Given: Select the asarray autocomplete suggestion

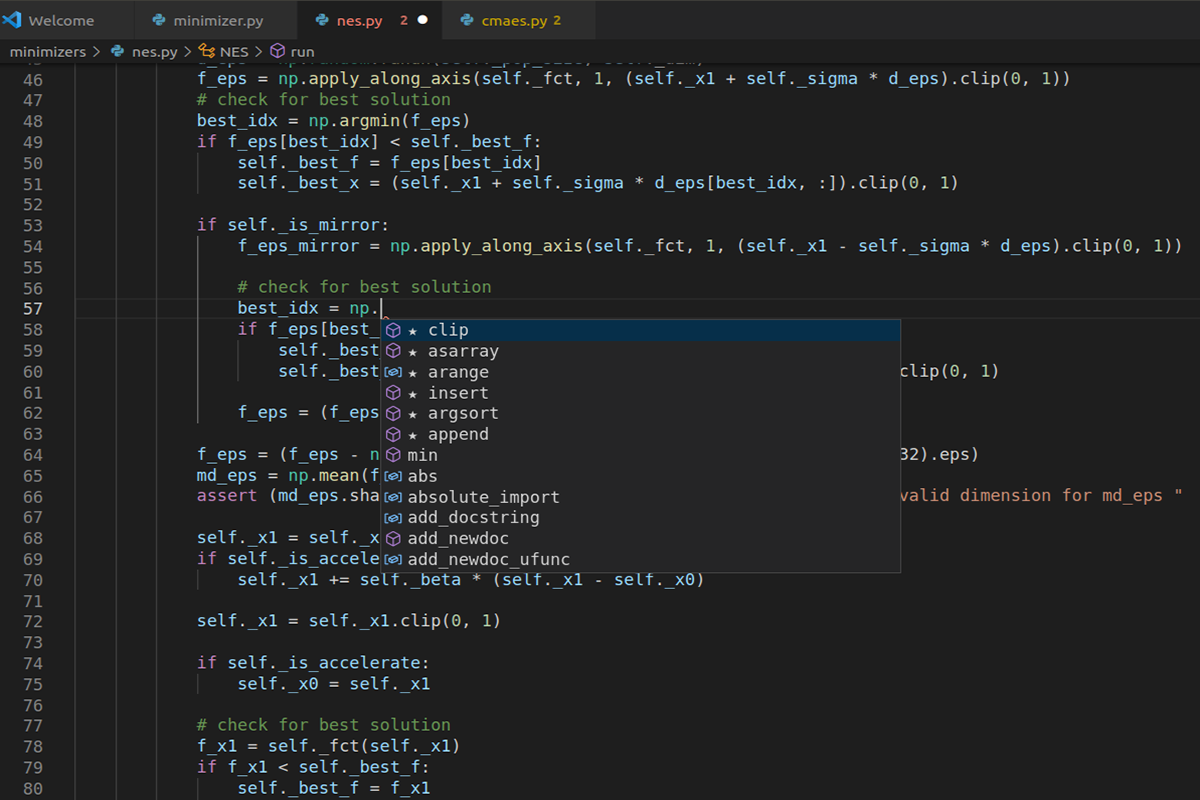Looking at the screenshot, I should (463, 351).
